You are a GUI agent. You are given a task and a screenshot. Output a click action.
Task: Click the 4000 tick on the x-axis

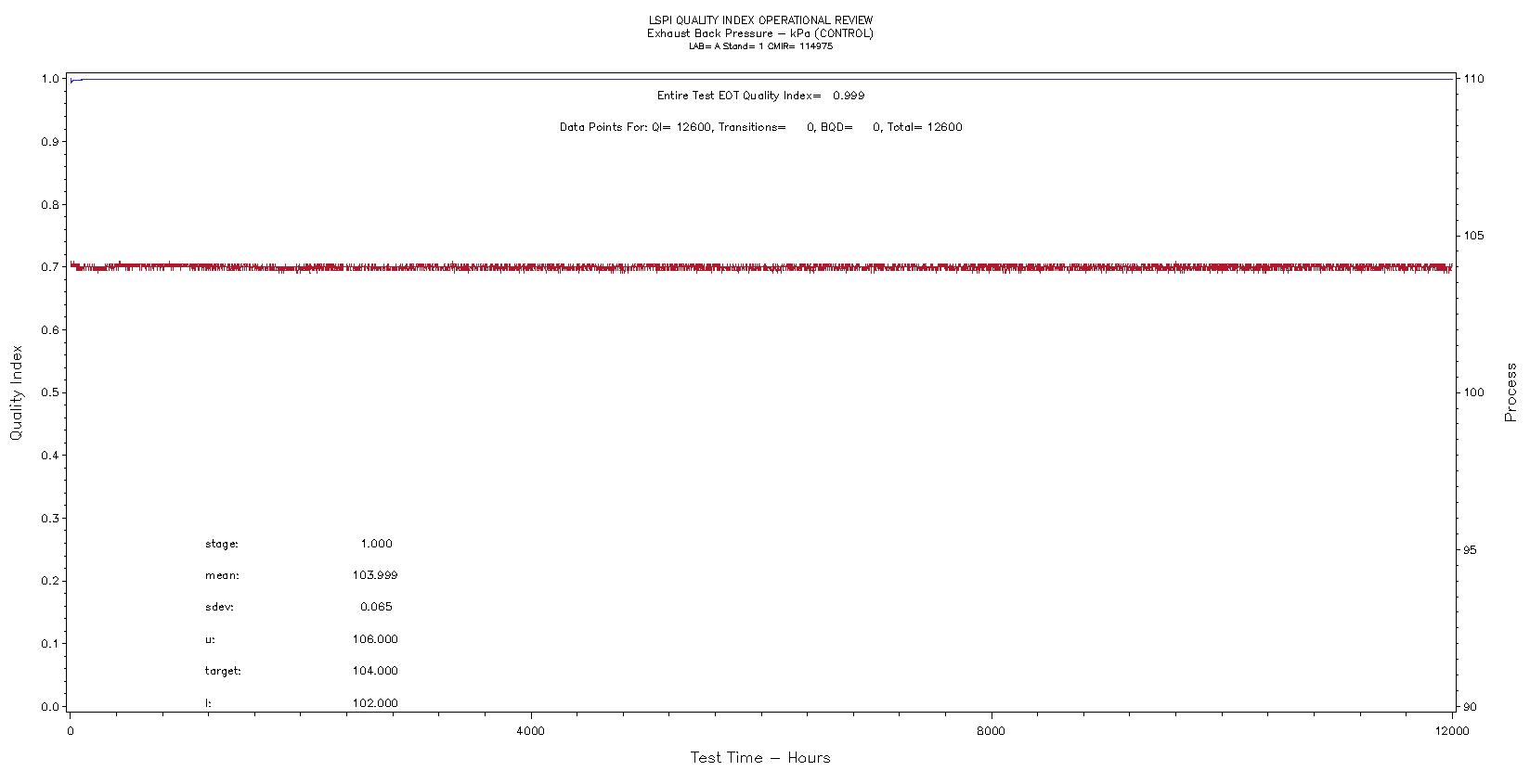point(530,731)
